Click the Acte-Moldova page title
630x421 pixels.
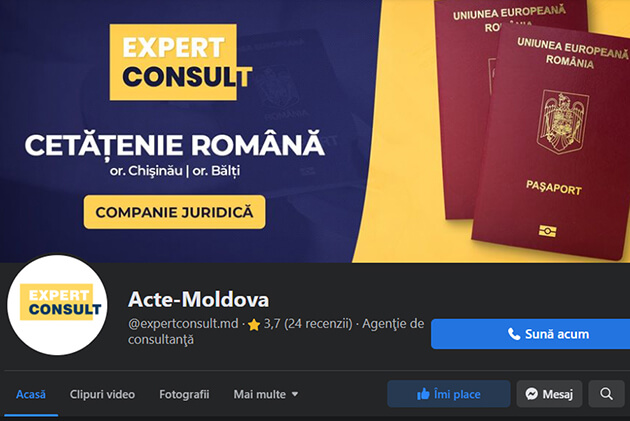[198, 300]
